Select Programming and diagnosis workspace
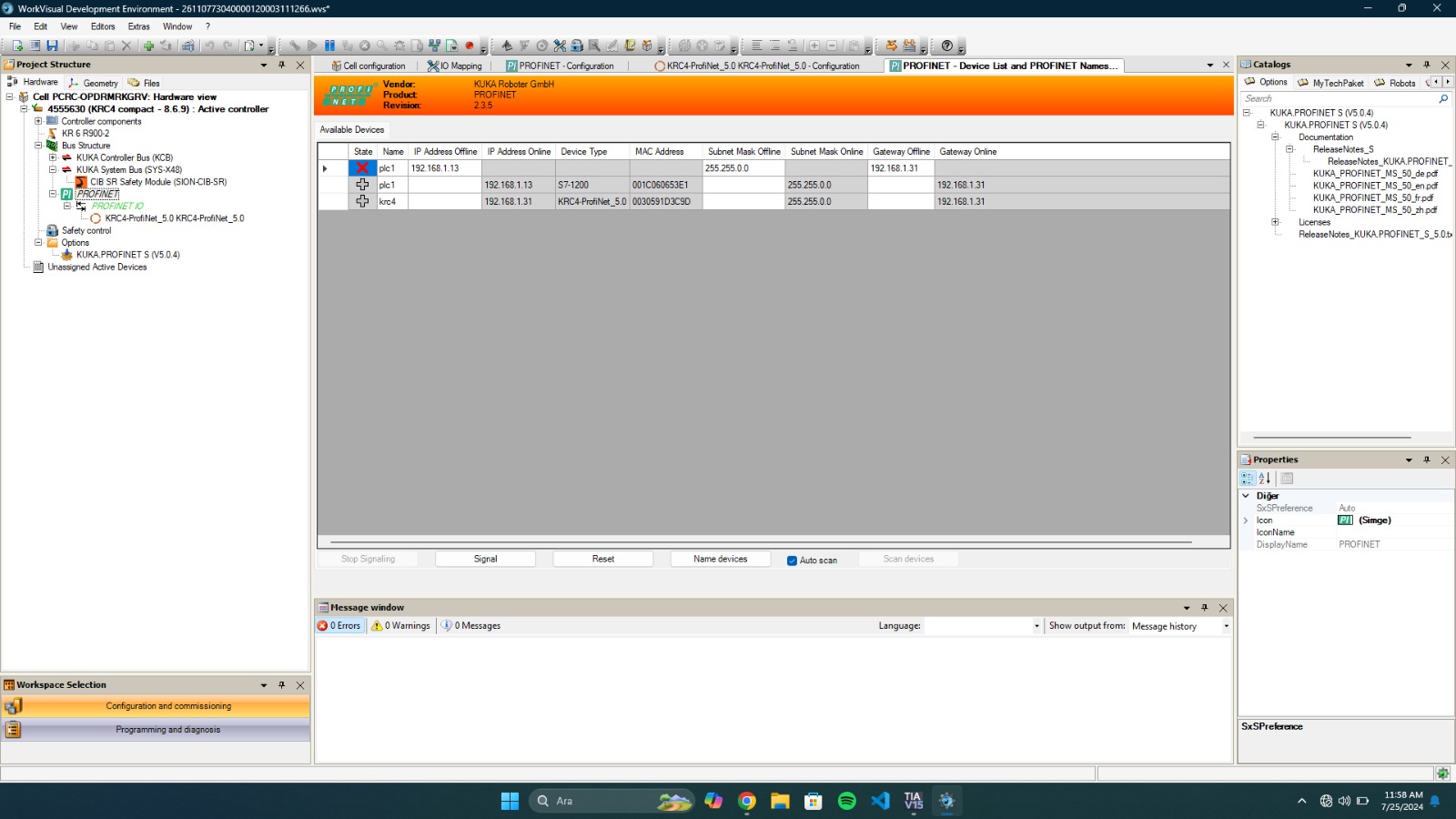This screenshot has width=1456, height=819. (x=156, y=730)
